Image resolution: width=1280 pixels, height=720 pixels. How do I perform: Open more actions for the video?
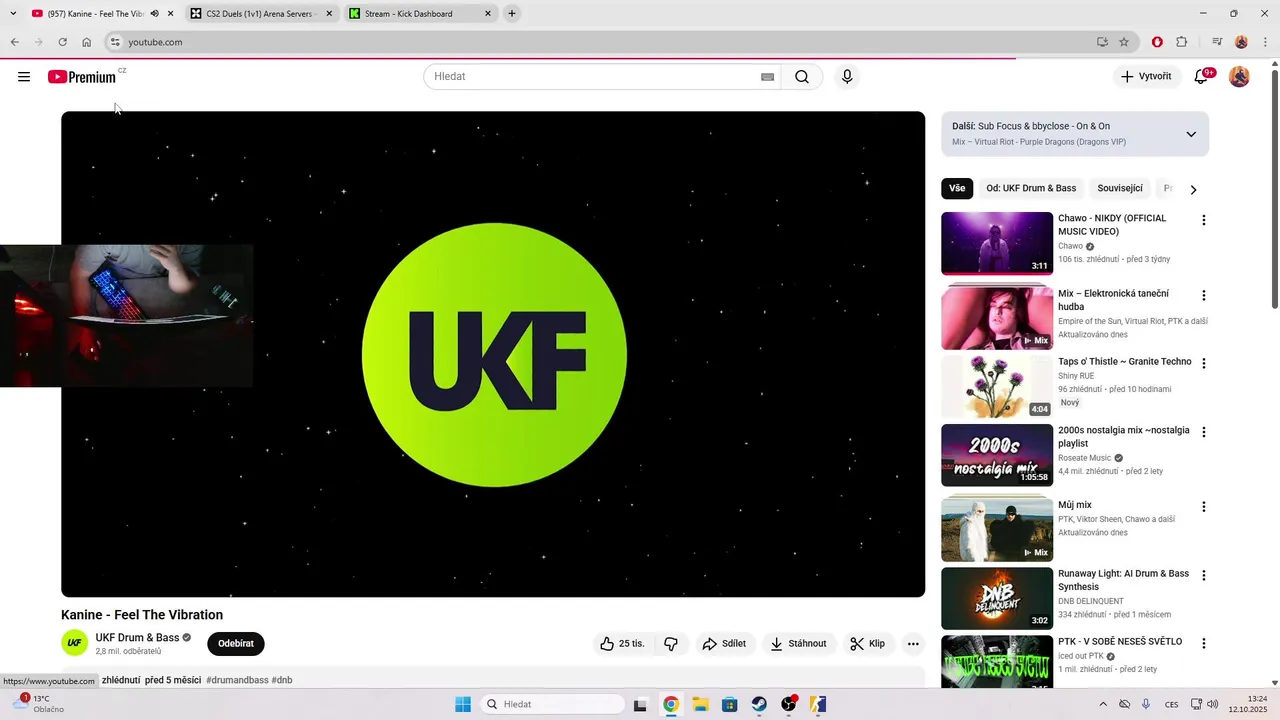point(913,644)
